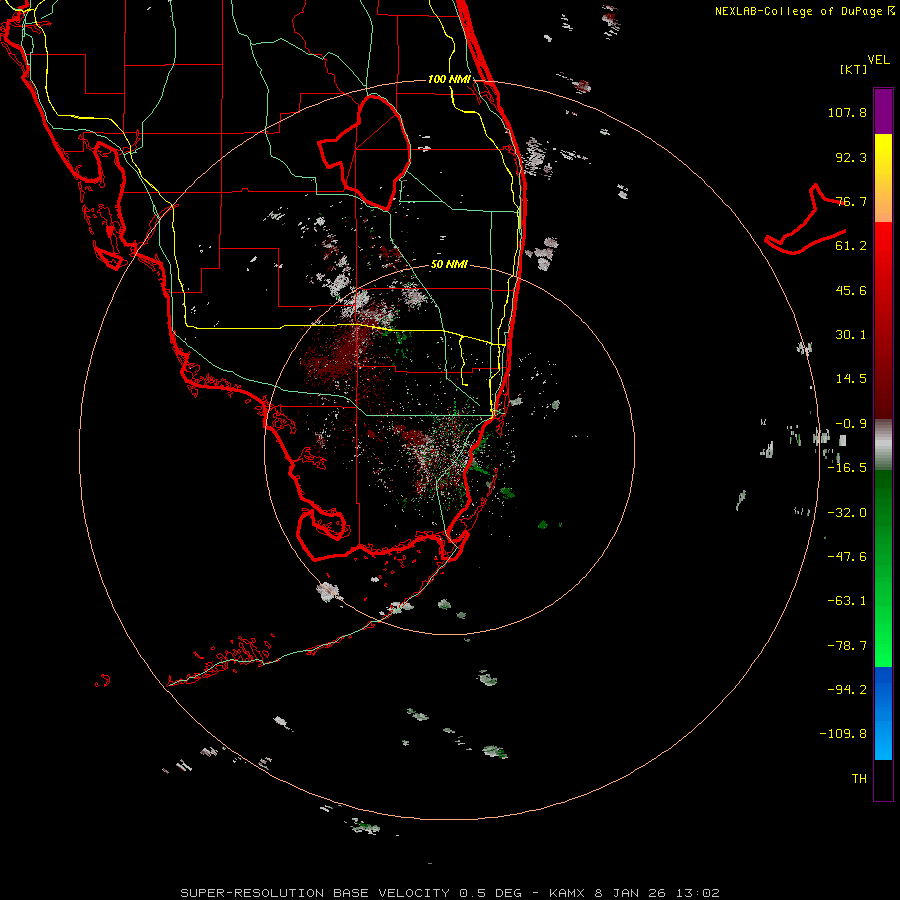Select the -94.2 velocity scale label
This screenshot has width=900, height=900.
(847, 690)
